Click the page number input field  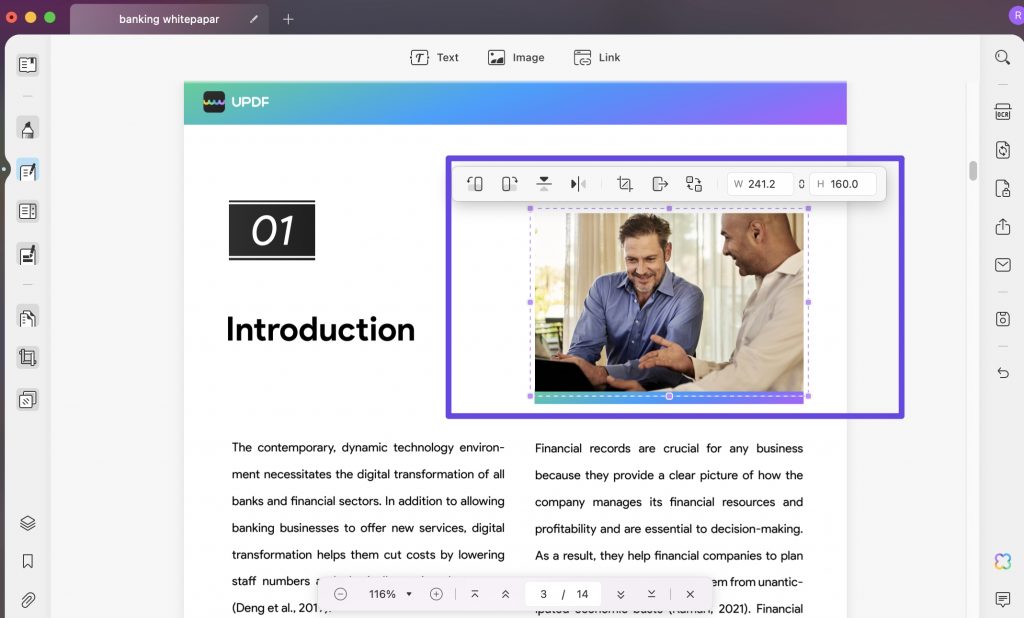click(x=543, y=593)
